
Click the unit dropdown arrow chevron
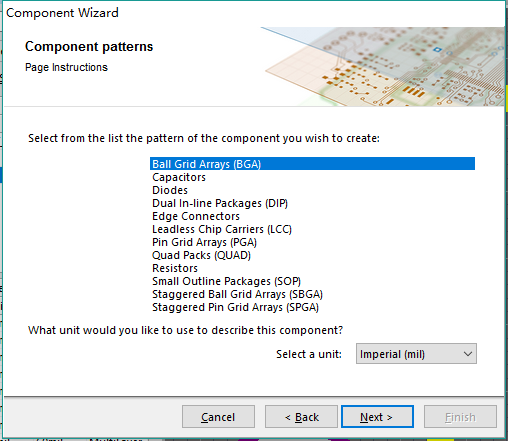(x=468, y=354)
